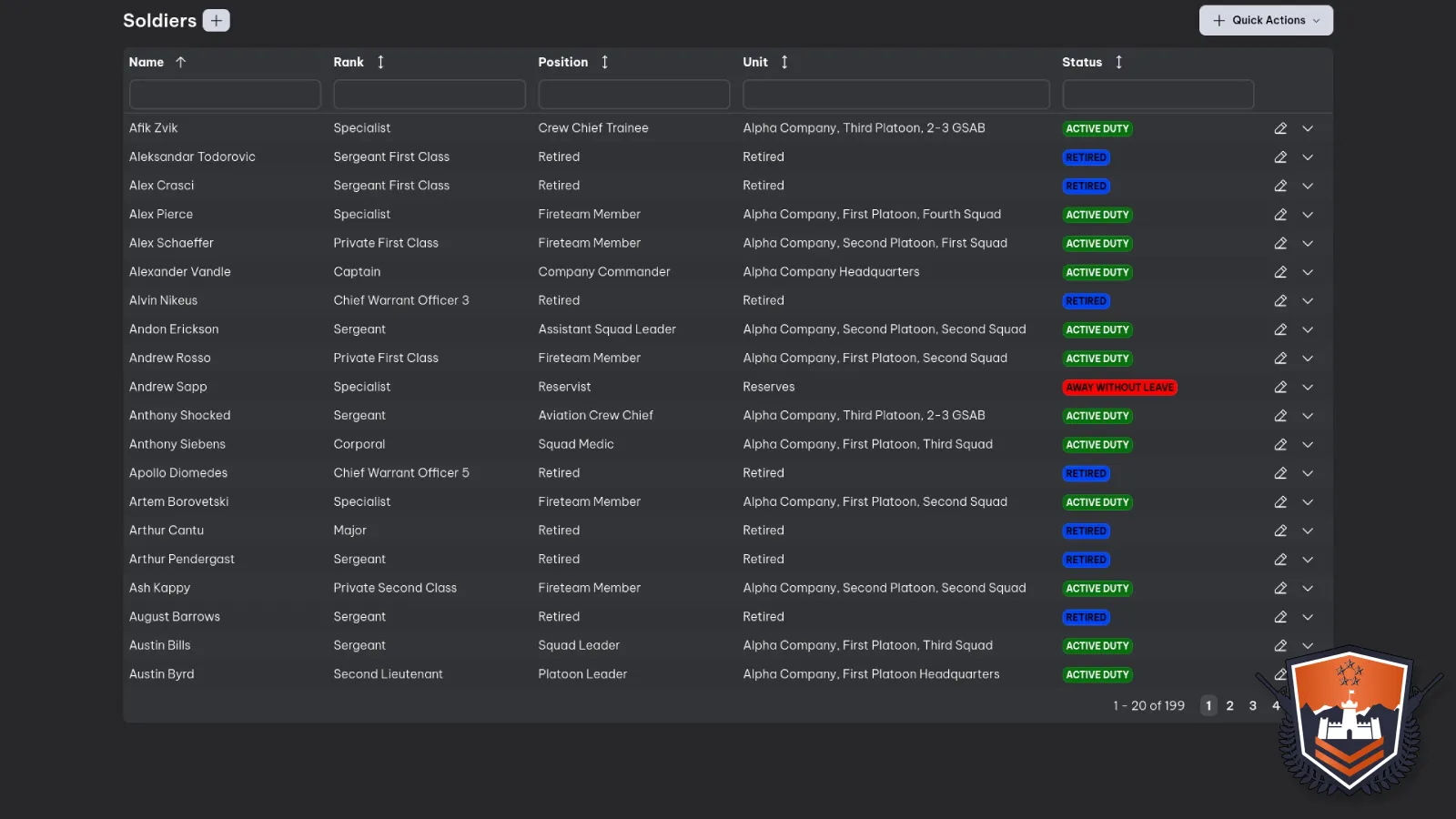Sort by Name using arrow icon
This screenshot has height=819, width=1456.
click(180, 62)
